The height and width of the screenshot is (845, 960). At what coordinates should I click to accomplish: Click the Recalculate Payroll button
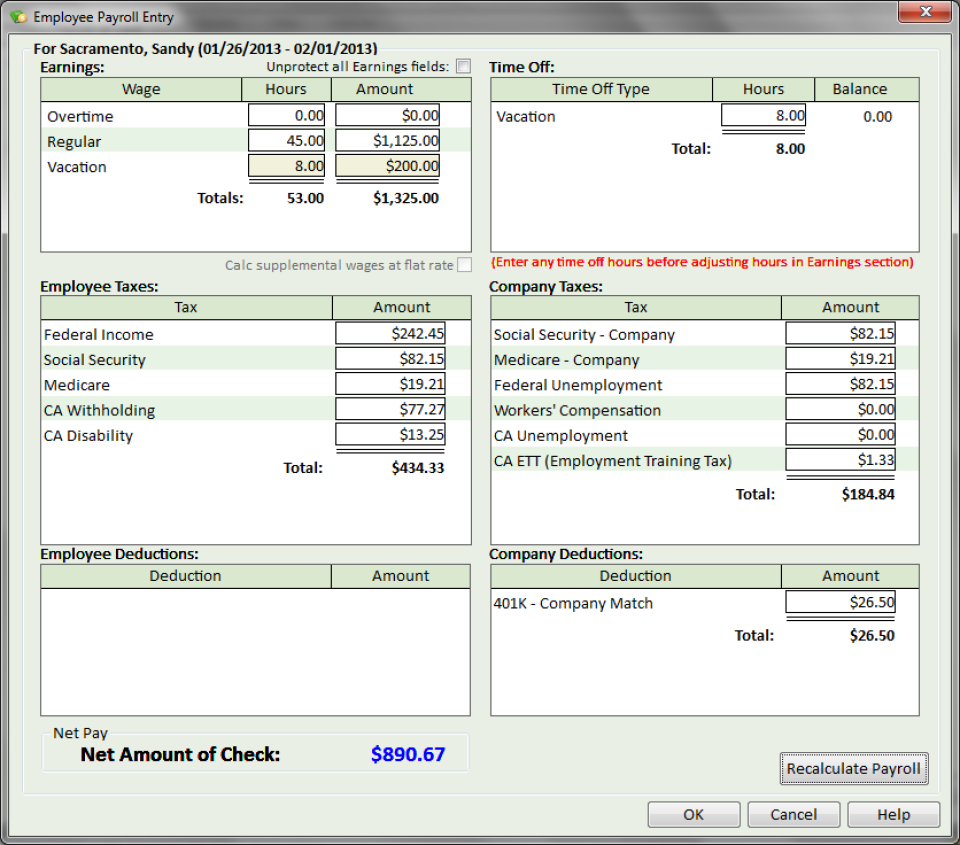853,769
